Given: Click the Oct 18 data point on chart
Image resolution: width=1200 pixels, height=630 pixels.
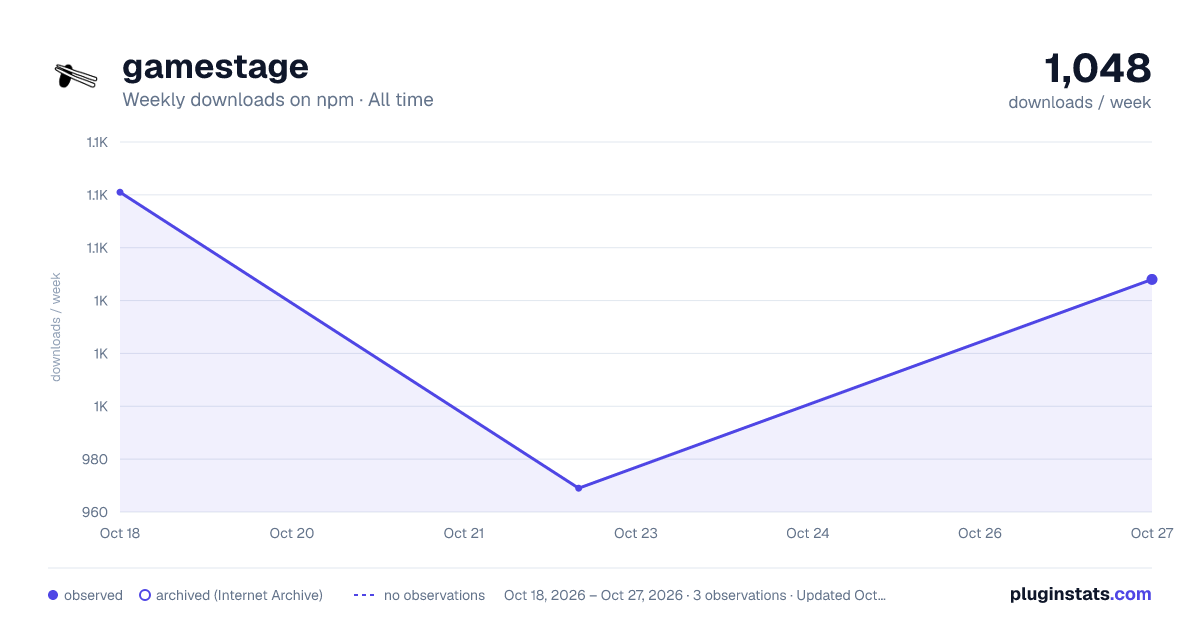Looking at the screenshot, I should (120, 192).
